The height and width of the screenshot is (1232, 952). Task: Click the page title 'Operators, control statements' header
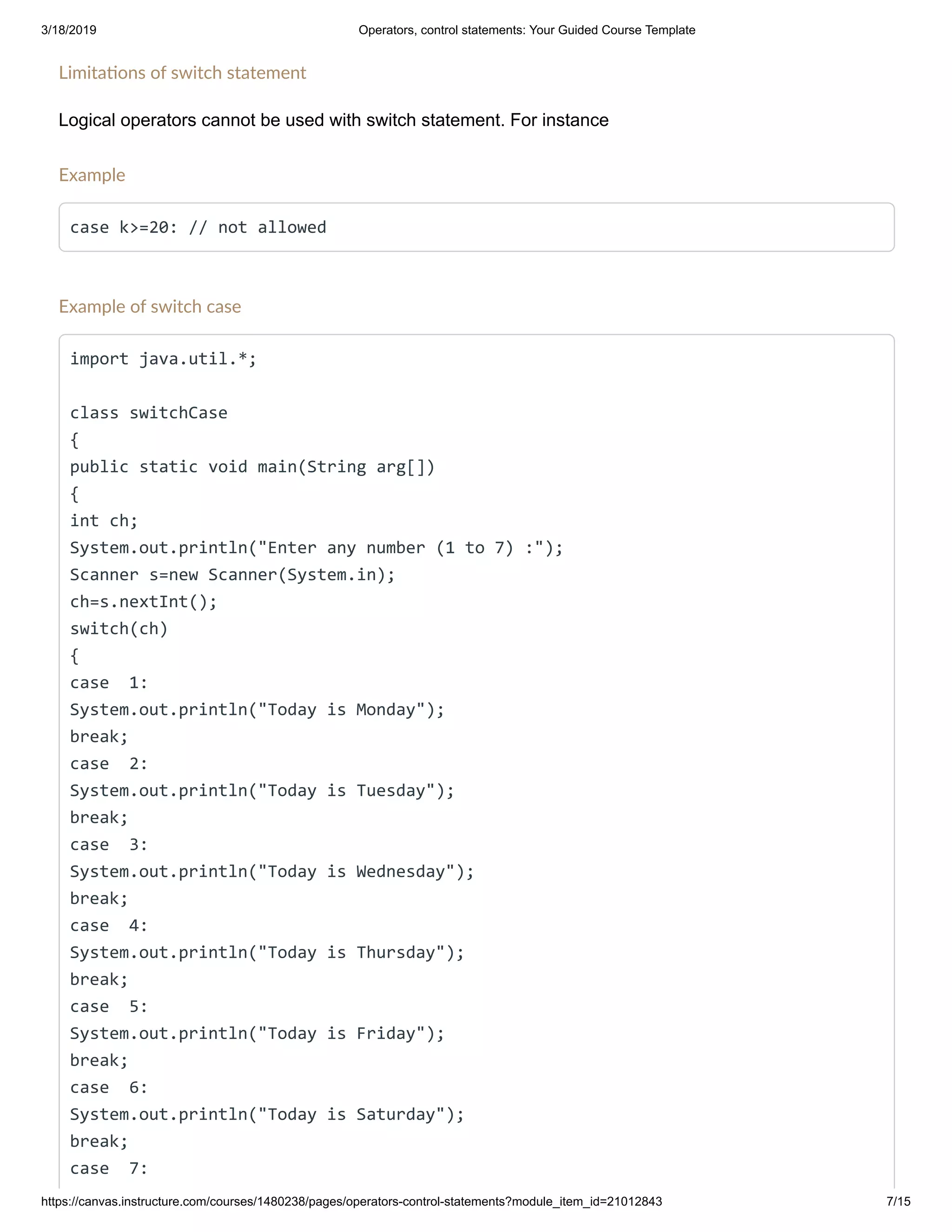[527, 30]
